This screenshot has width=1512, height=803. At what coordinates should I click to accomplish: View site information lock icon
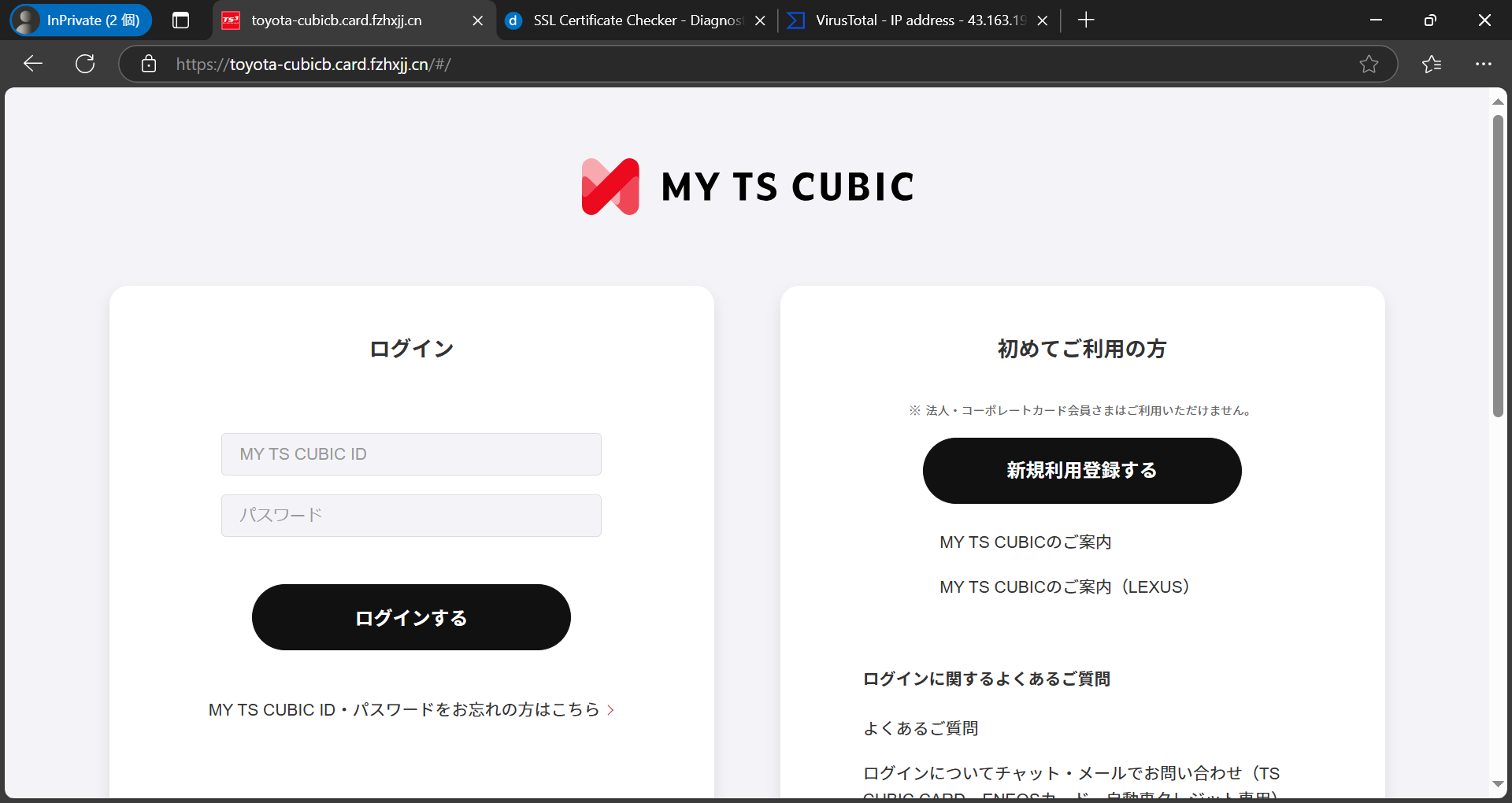[x=149, y=64]
